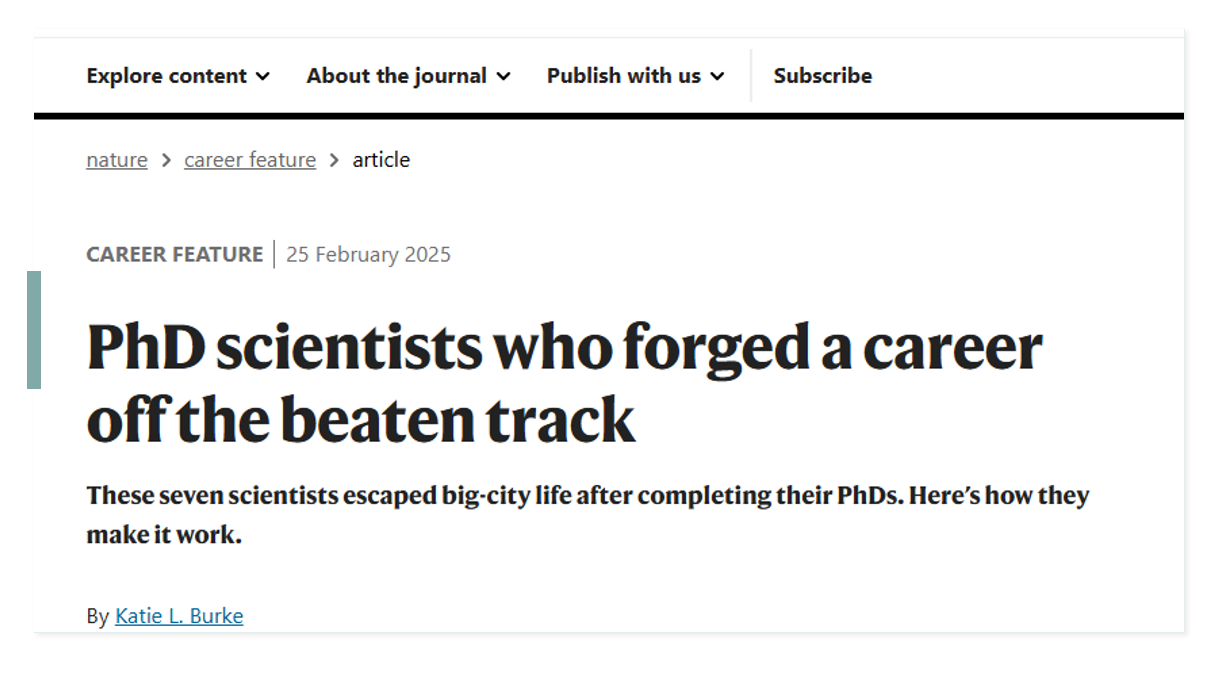Open the career feature breadcrumb link
This screenshot has height=681, width=1208.
pos(250,160)
